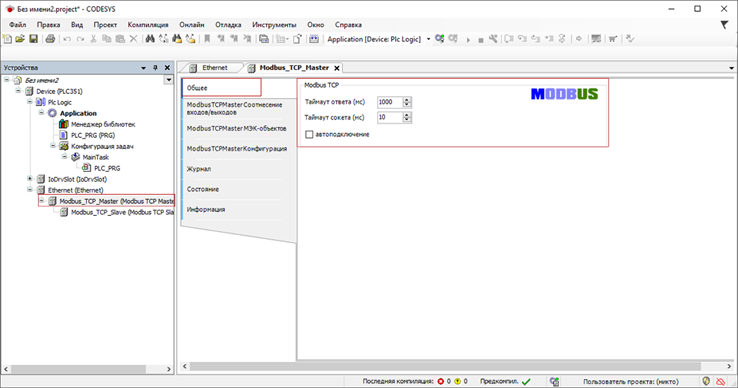Enable the автоподключение checkbox

coord(309,135)
